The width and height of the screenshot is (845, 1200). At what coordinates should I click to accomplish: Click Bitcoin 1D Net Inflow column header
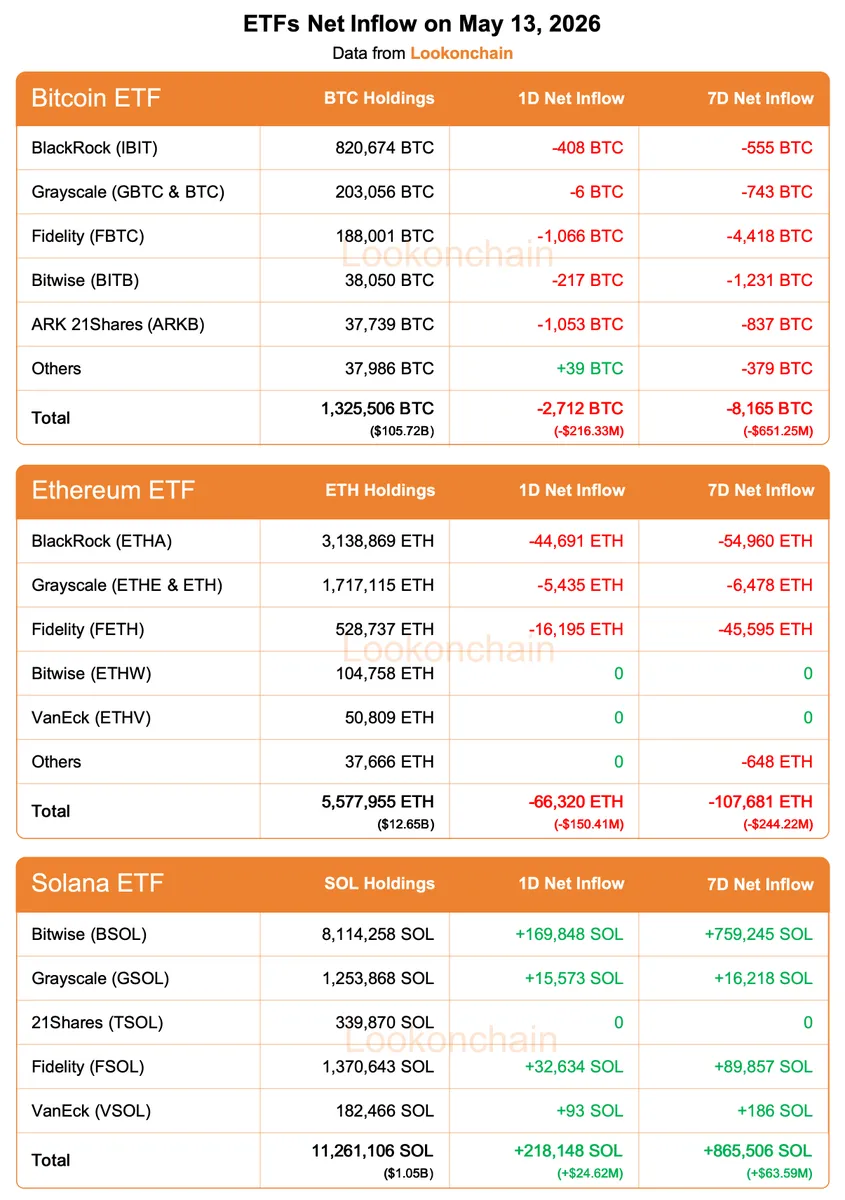pos(571,98)
